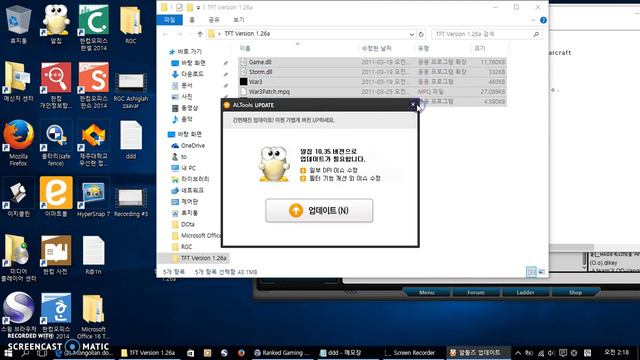Open Microsoft Office 16 folder icon

(x=93, y=316)
